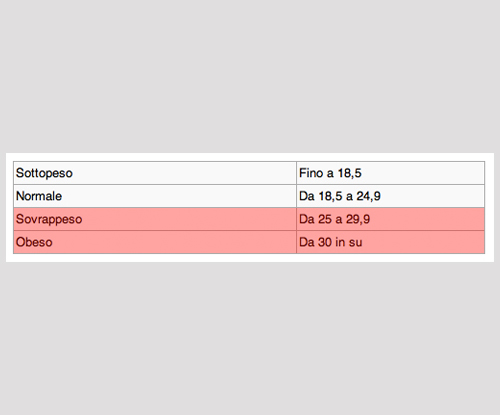Select the Sottopeso table cell

coord(155,173)
